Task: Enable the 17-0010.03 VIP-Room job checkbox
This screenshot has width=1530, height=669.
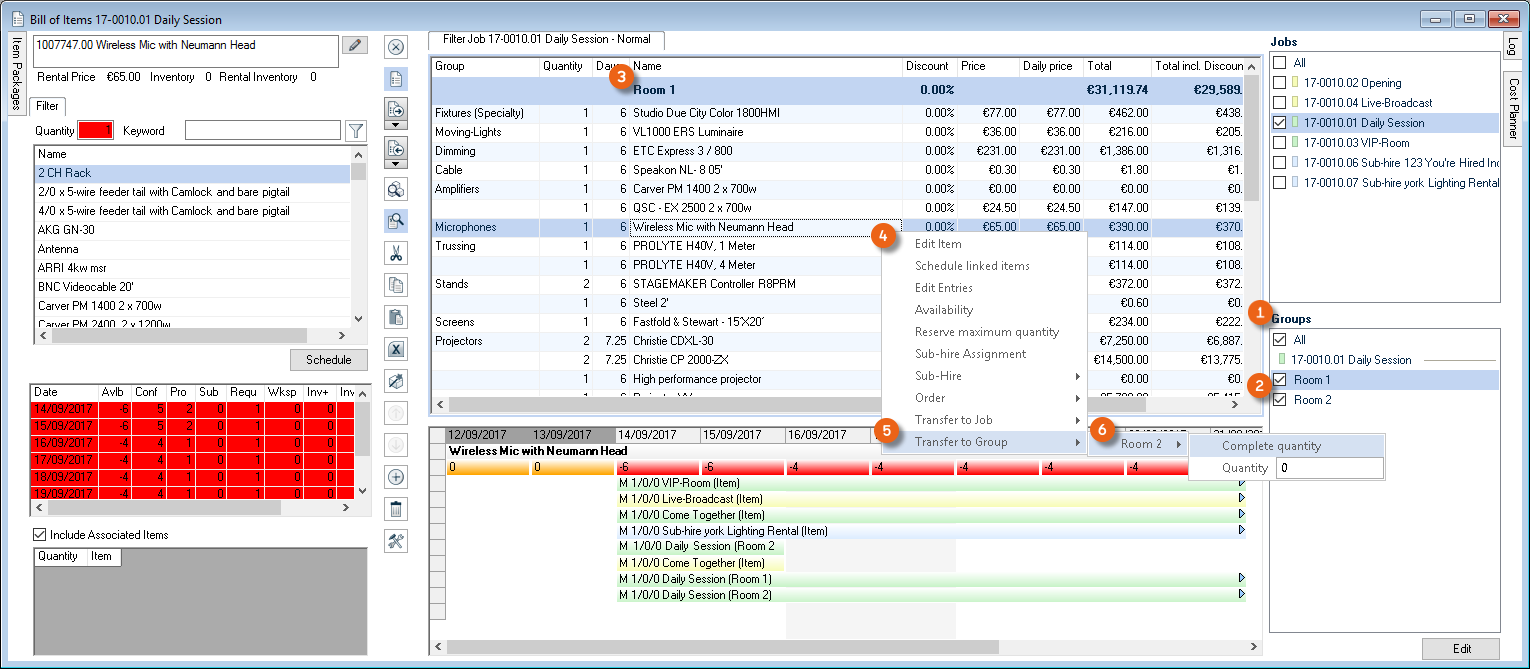Action: click(x=1280, y=143)
